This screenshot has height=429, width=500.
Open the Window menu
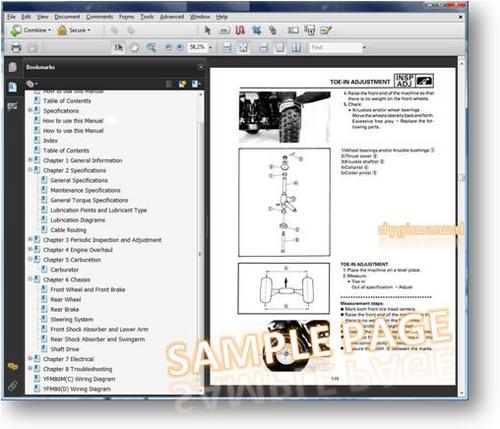[x=200, y=17]
